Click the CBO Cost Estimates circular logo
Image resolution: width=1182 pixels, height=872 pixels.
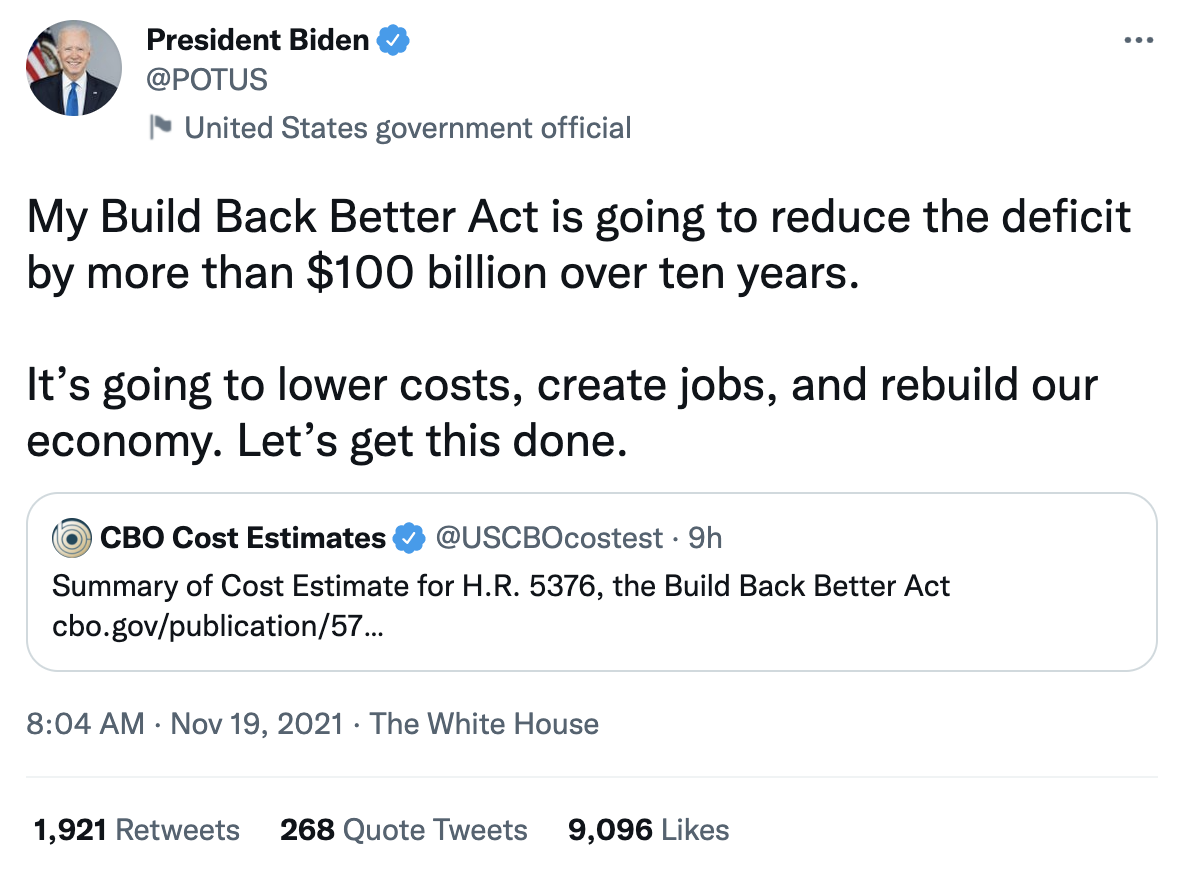pyautogui.click(x=71, y=538)
